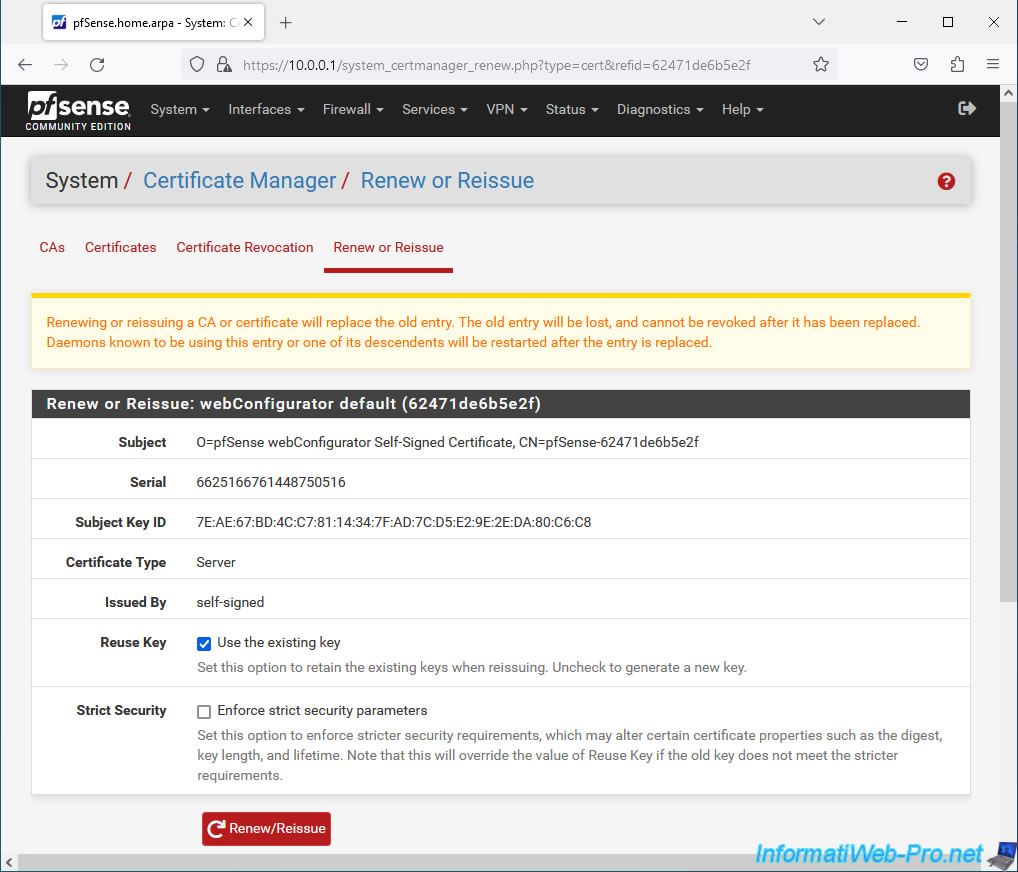The image size is (1018, 872).
Task: Expand the Diagnostics menu
Action: point(660,109)
